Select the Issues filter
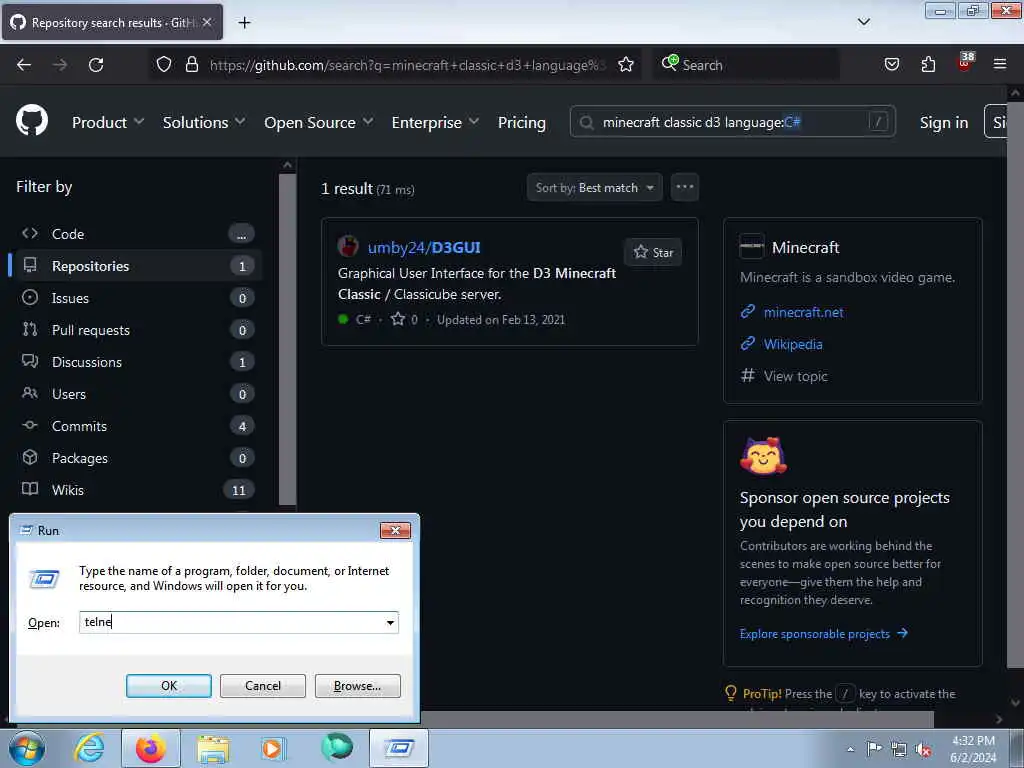The height and width of the screenshot is (768, 1024). click(136, 298)
